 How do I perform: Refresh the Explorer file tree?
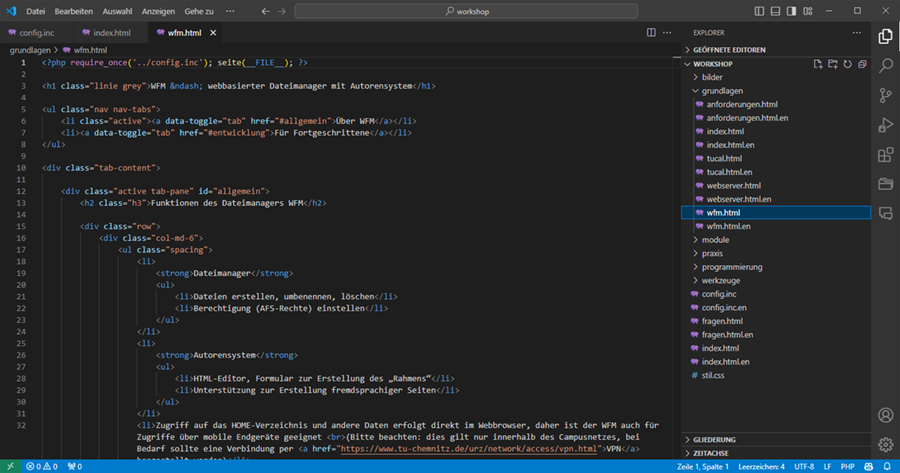coord(847,64)
